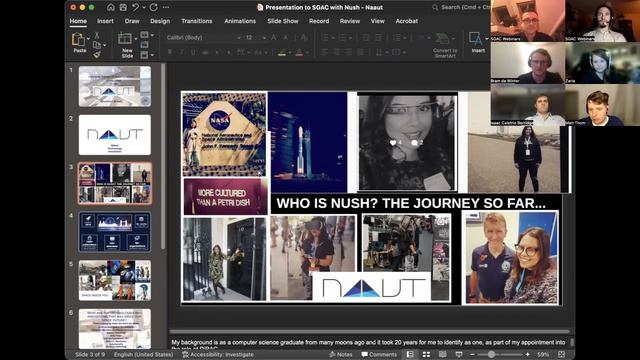640x360 pixels.
Task: Click the Reset slide icon
Action: pyautogui.click(x=144, y=45)
